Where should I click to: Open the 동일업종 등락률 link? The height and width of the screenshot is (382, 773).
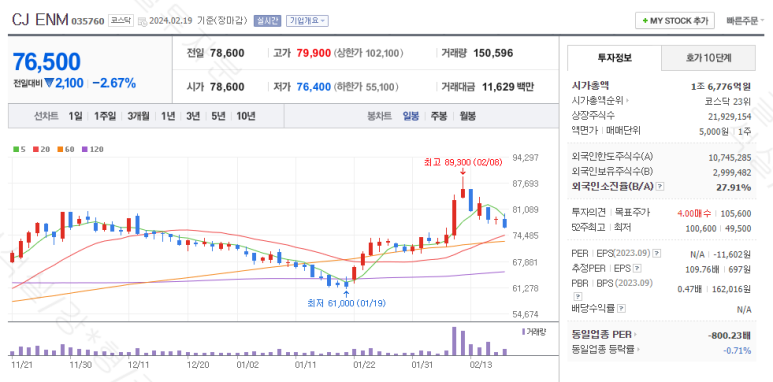pyautogui.click(x=605, y=349)
